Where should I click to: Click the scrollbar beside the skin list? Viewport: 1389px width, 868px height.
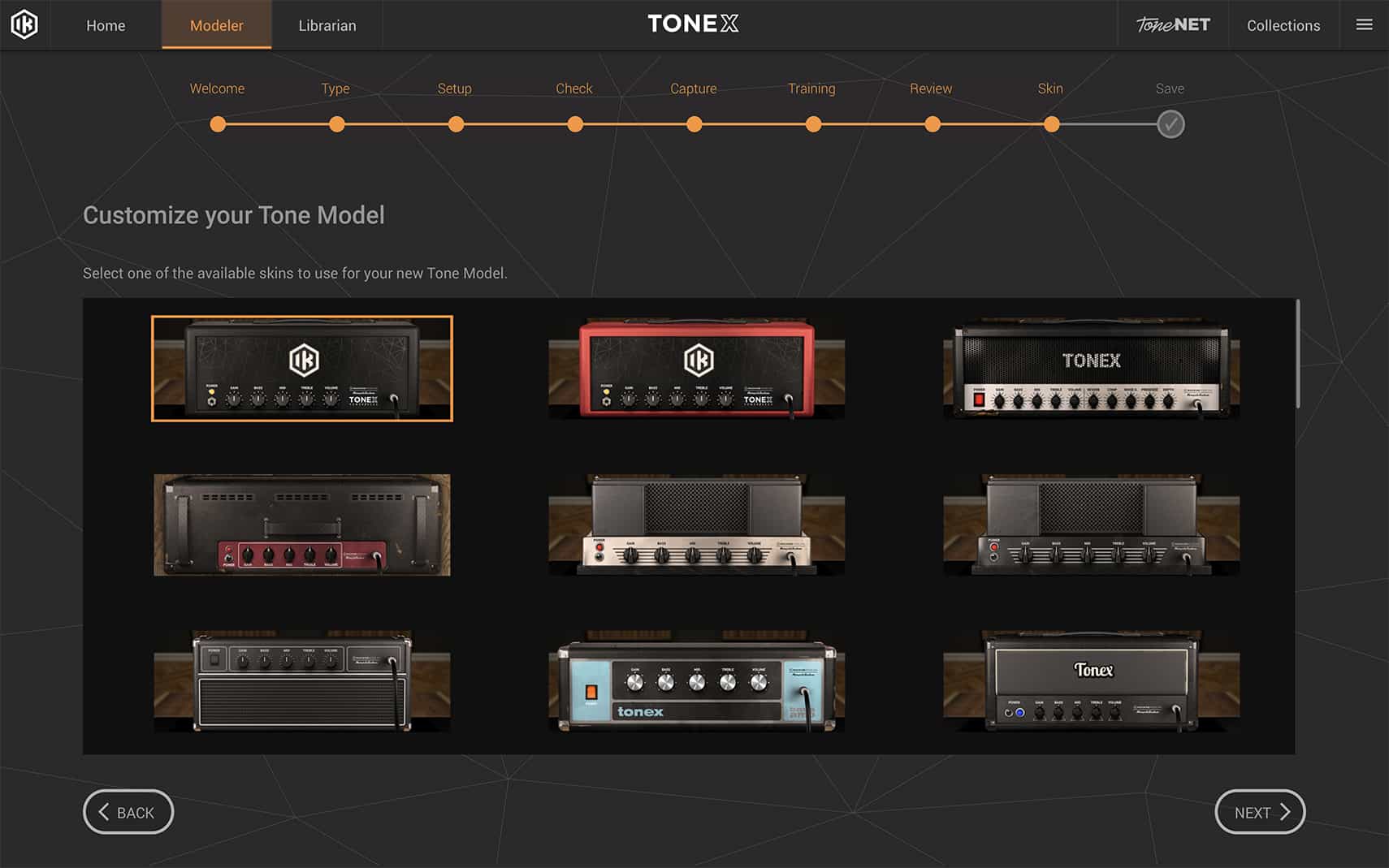click(1297, 349)
